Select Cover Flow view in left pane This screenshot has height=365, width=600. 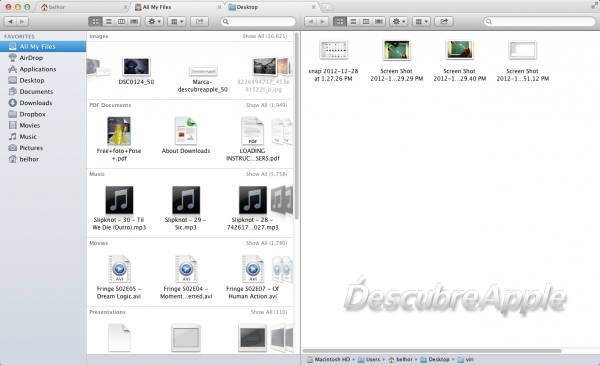pos(134,21)
